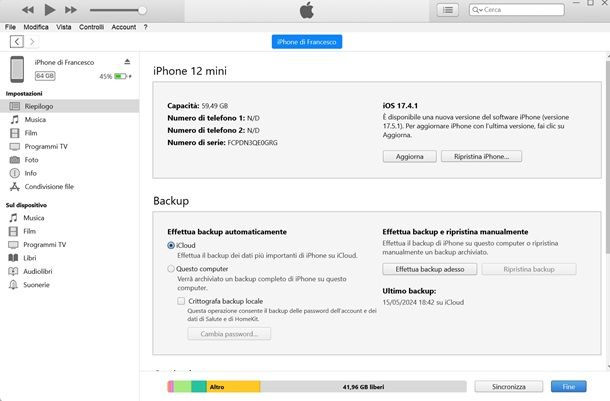Image resolution: width=610 pixels, height=401 pixels.
Task: Click the Ripristina iPhone... button
Action: [481, 156]
